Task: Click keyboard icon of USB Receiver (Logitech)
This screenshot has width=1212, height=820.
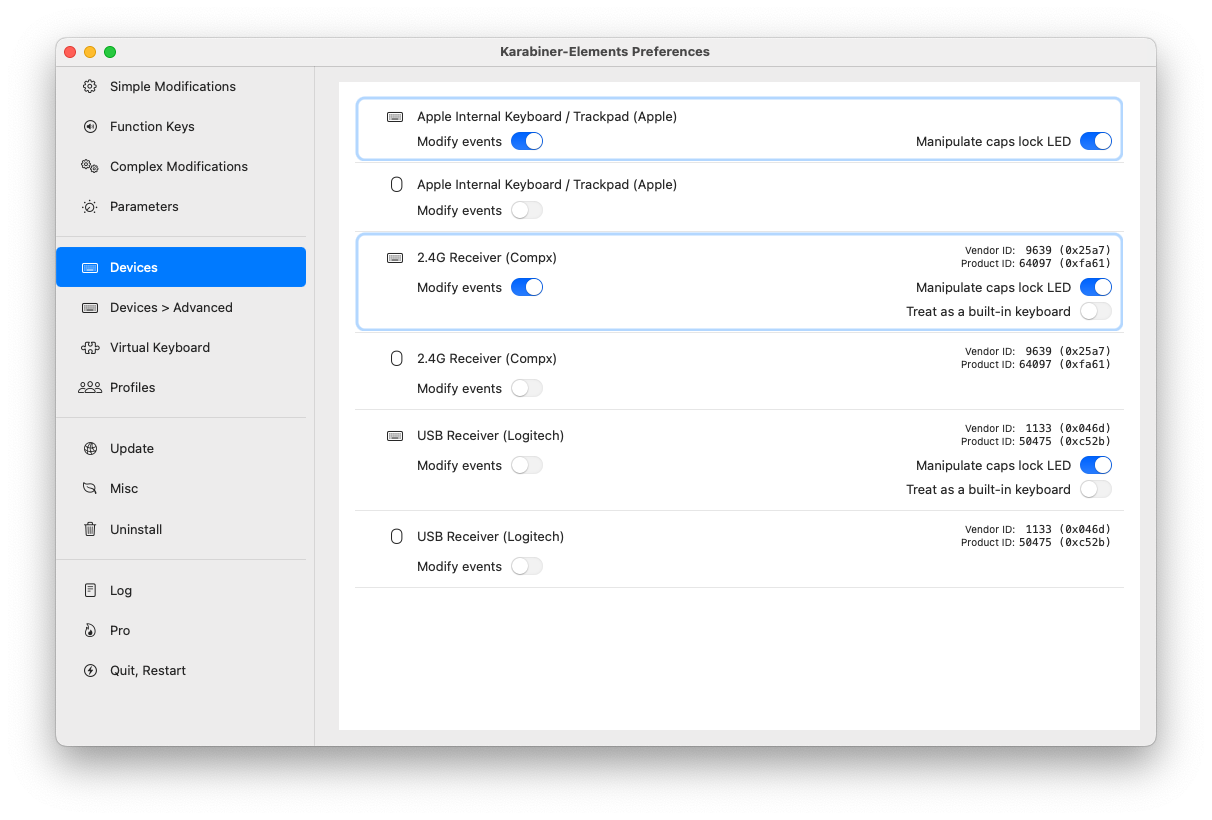Action: pyautogui.click(x=395, y=436)
